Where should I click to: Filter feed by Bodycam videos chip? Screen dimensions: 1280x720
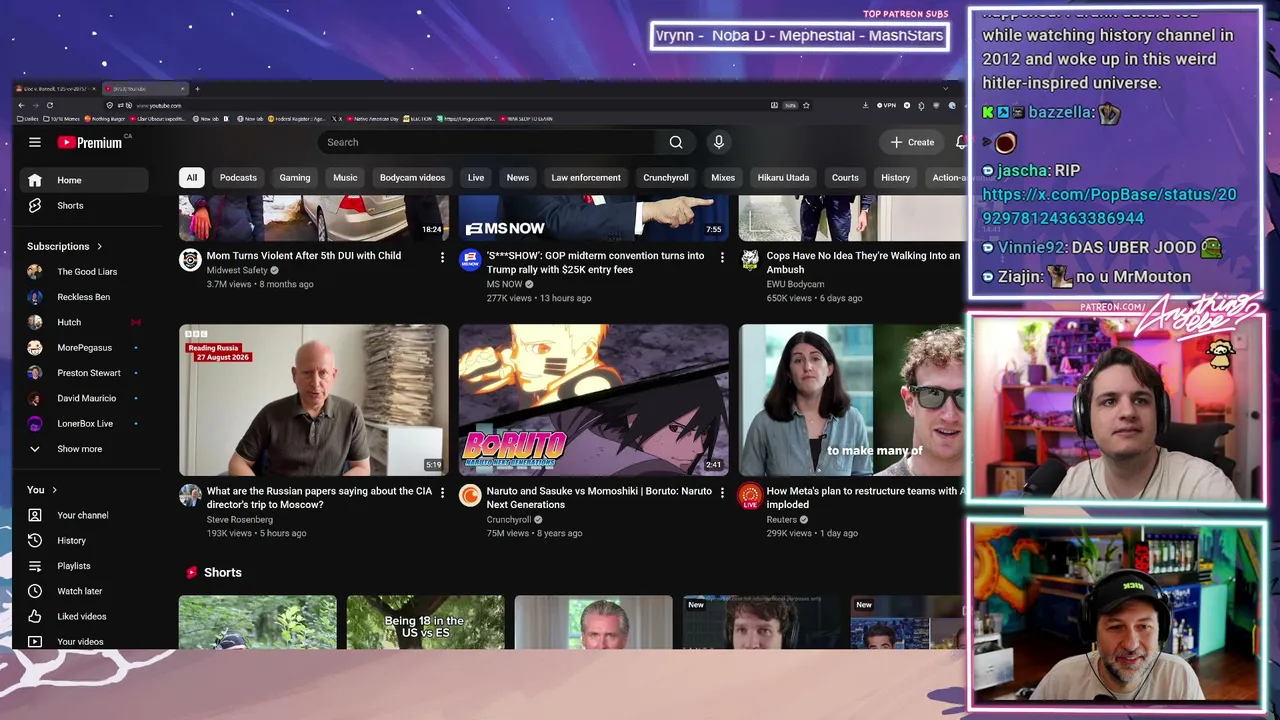tap(412, 178)
